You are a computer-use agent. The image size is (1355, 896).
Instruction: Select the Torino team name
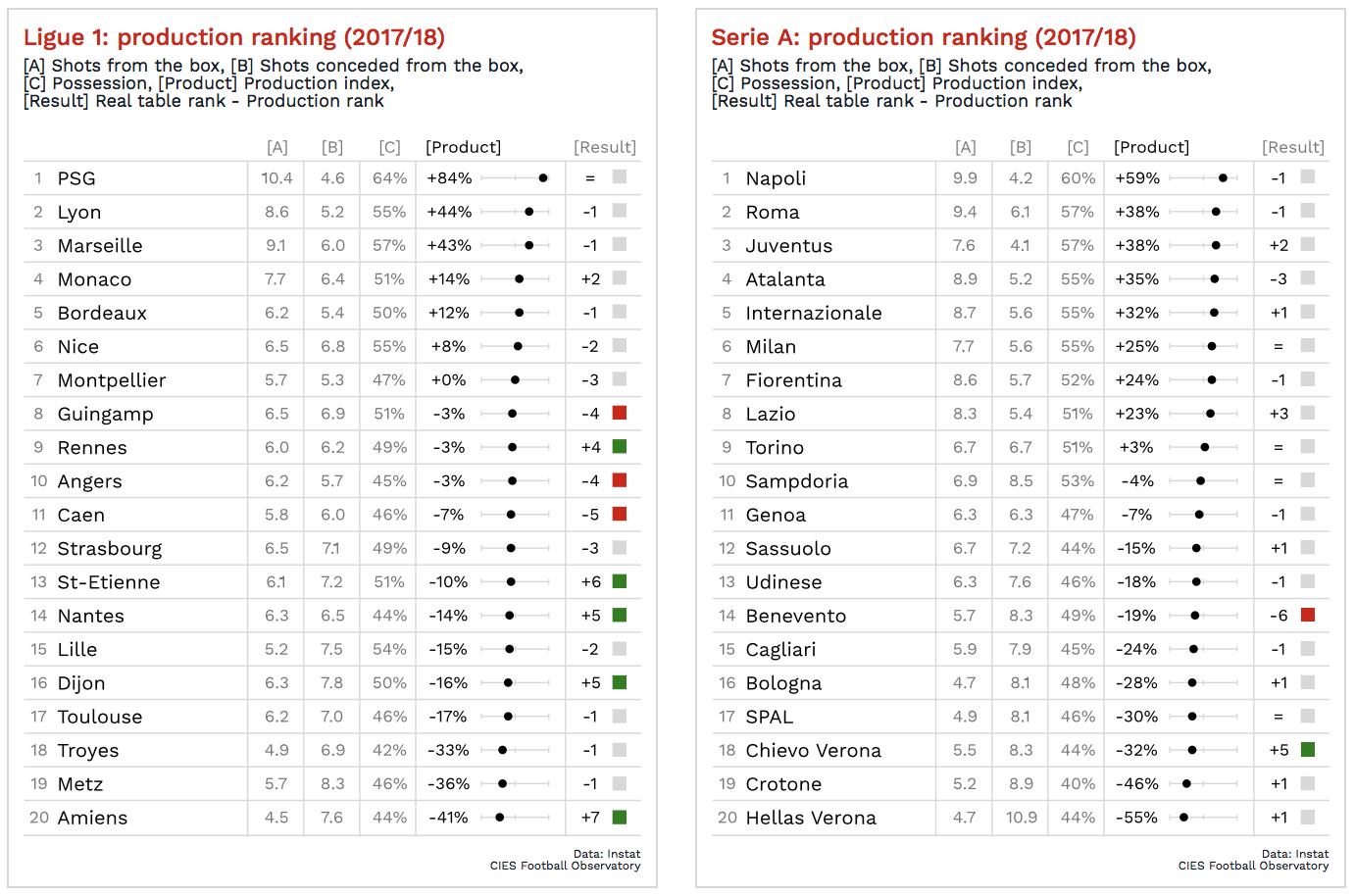click(x=775, y=448)
